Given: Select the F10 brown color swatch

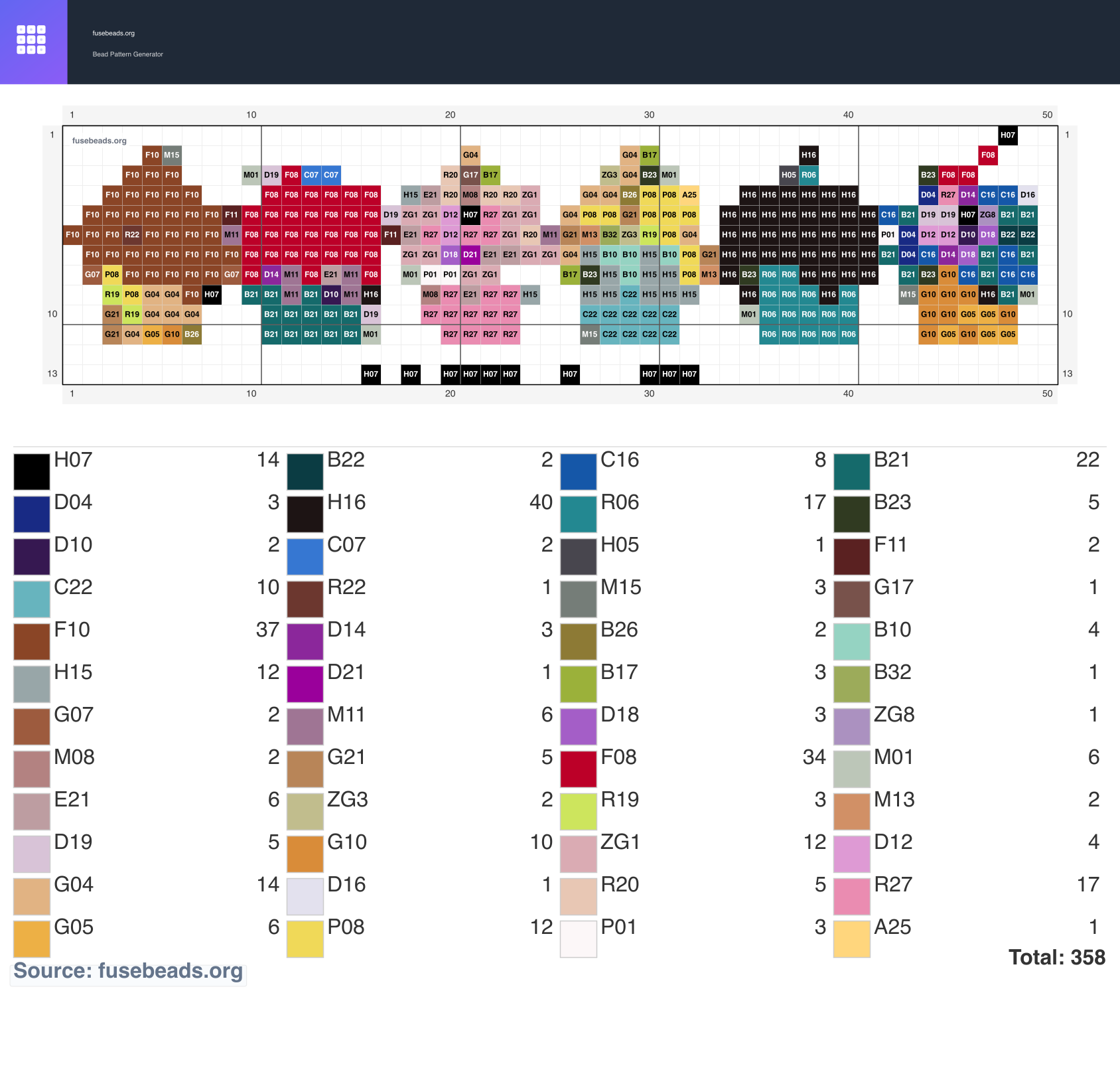Looking at the screenshot, I should point(32,642).
